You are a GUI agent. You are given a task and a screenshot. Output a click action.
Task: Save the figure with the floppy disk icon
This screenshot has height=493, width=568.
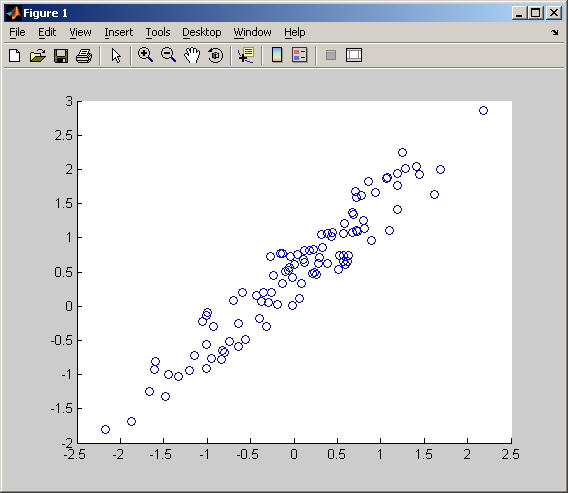[61, 55]
